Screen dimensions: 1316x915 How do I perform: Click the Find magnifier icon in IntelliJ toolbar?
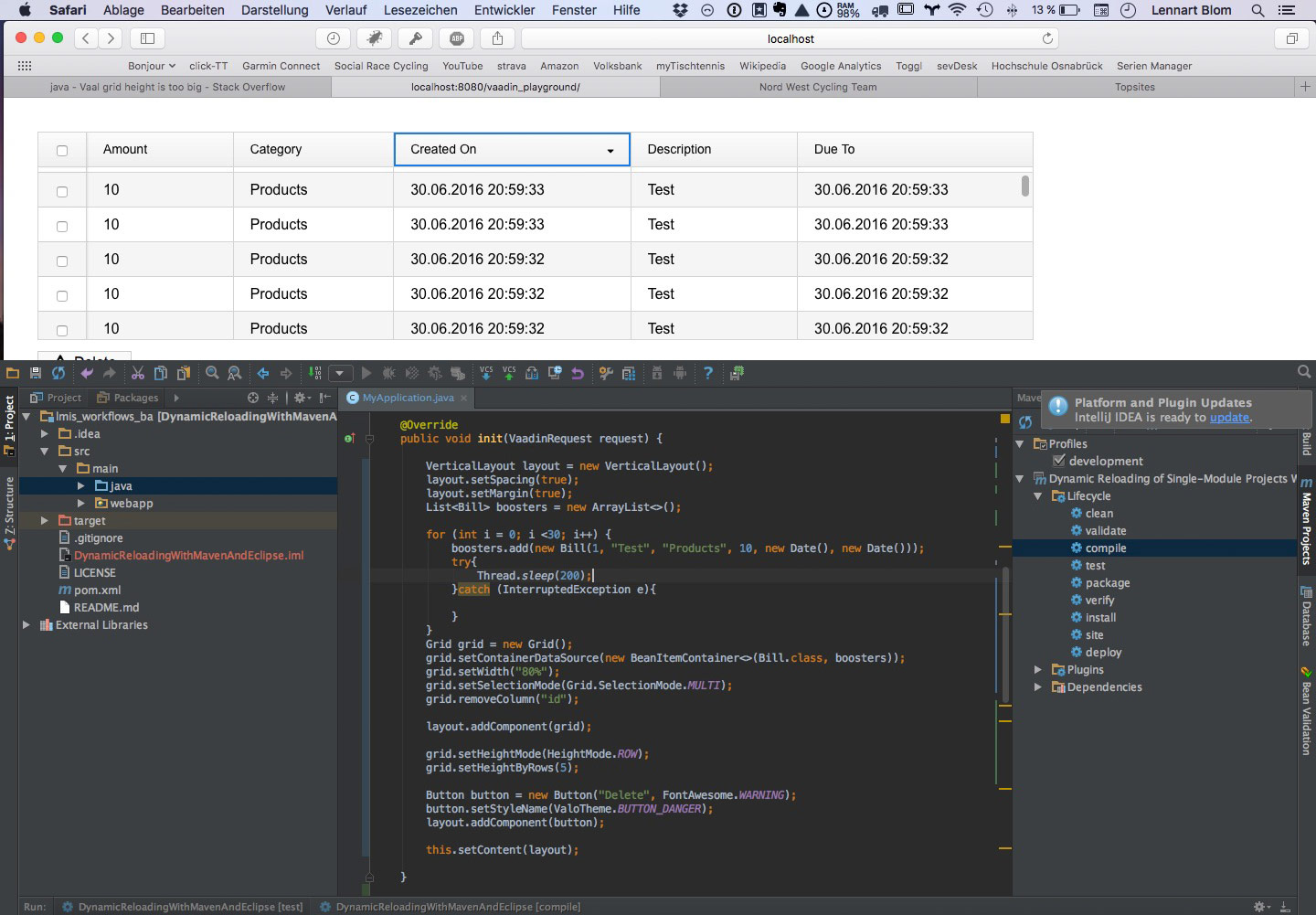pyautogui.click(x=212, y=373)
